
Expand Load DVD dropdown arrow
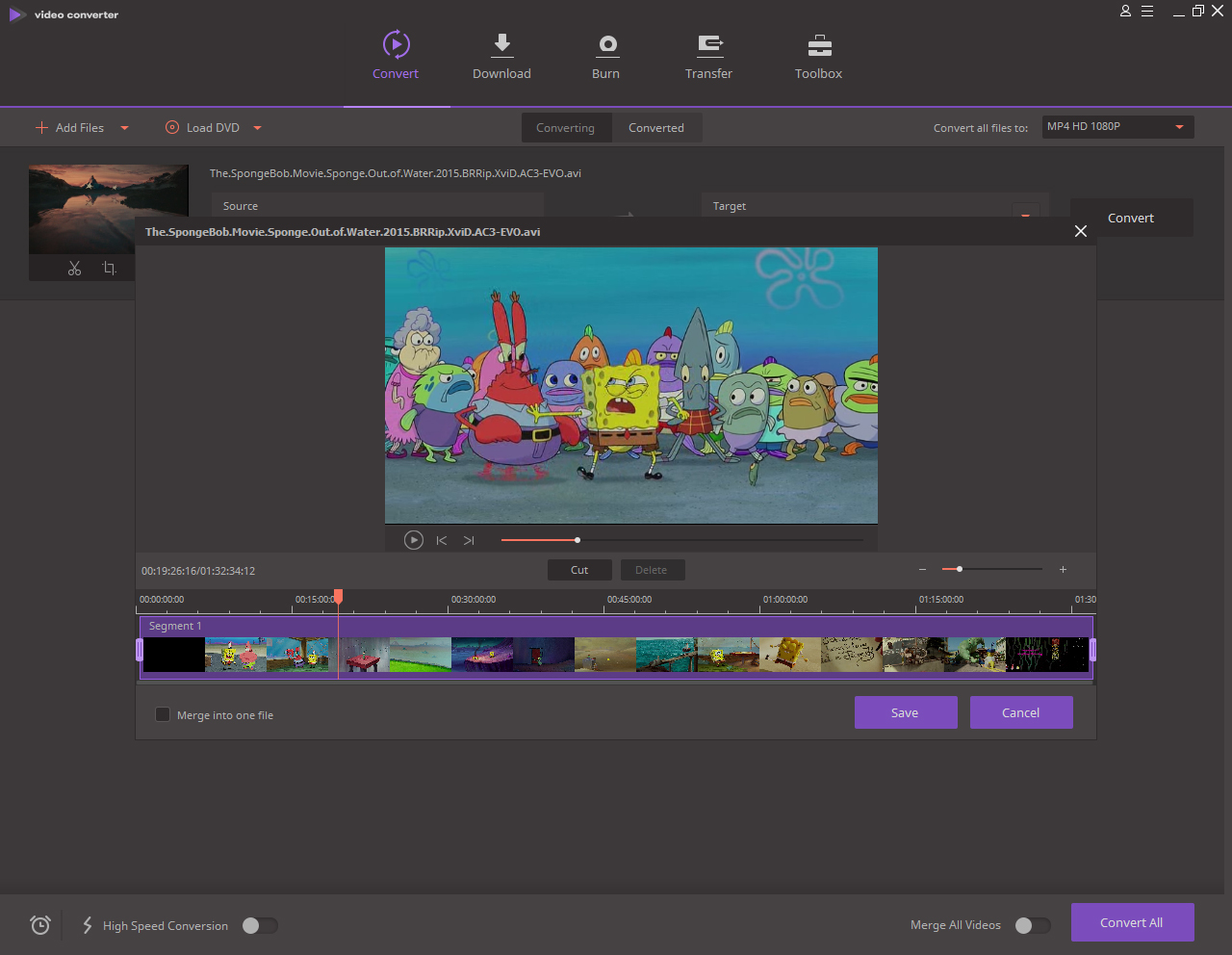[x=257, y=128]
